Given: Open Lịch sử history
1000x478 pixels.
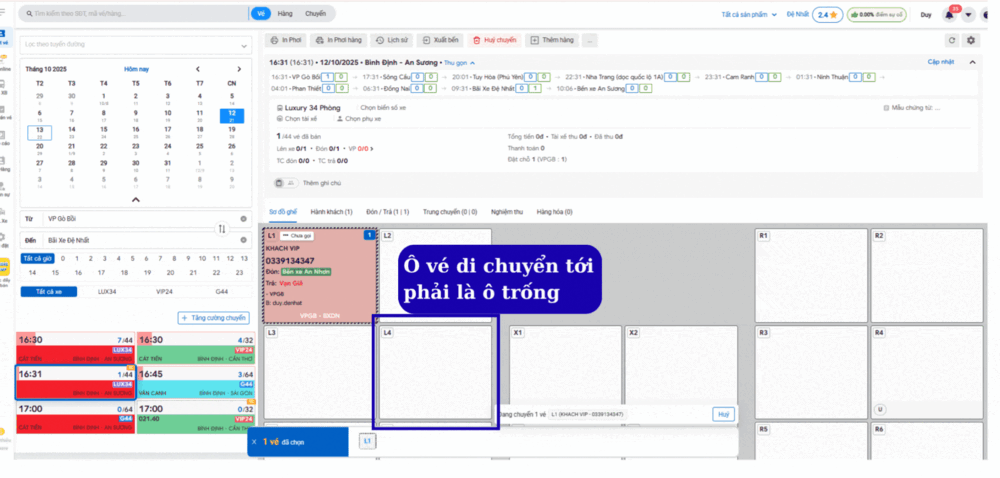Looking at the screenshot, I should coord(391,40).
